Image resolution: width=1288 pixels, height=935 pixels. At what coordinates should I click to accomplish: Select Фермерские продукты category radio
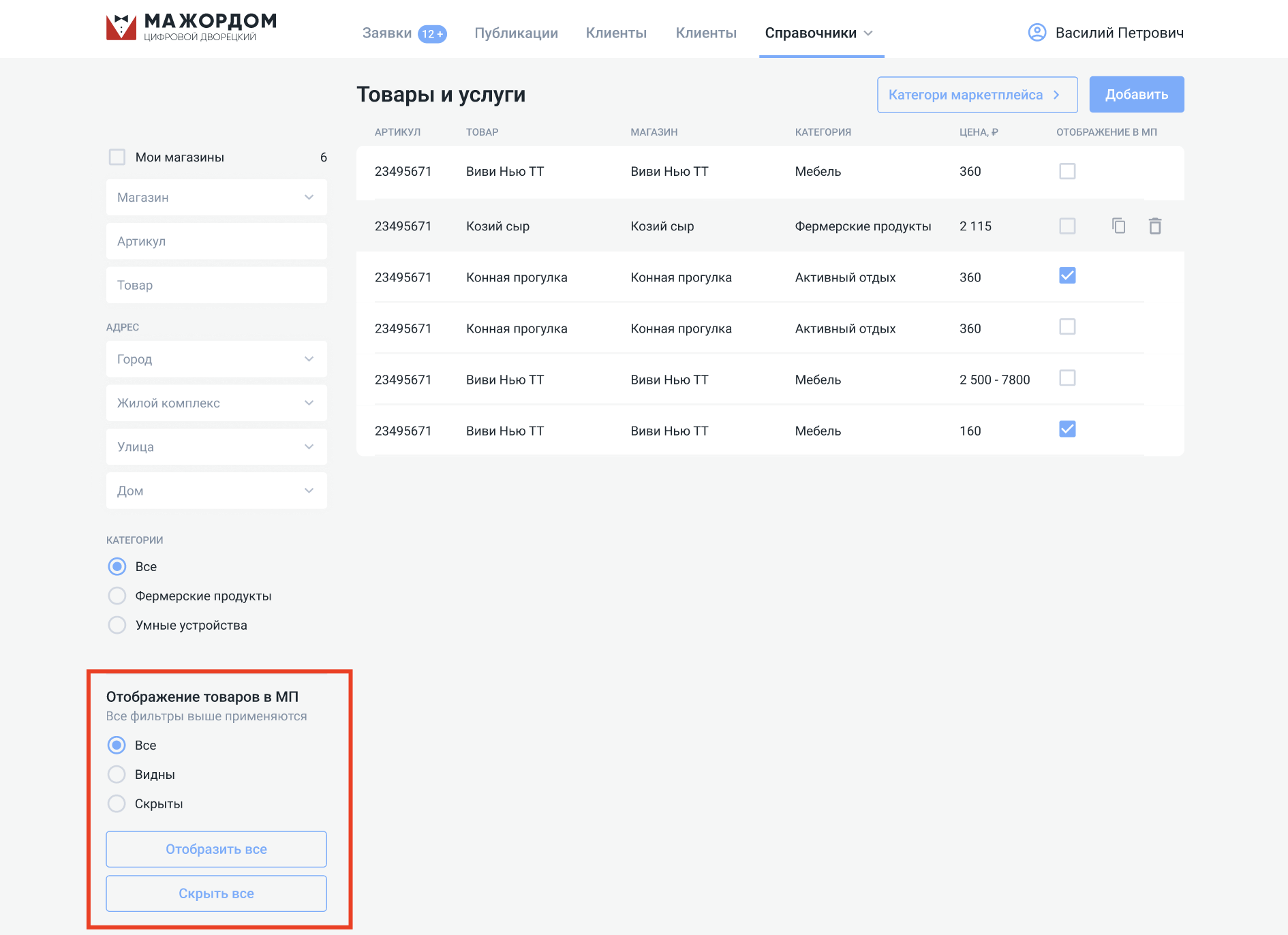coord(117,596)
